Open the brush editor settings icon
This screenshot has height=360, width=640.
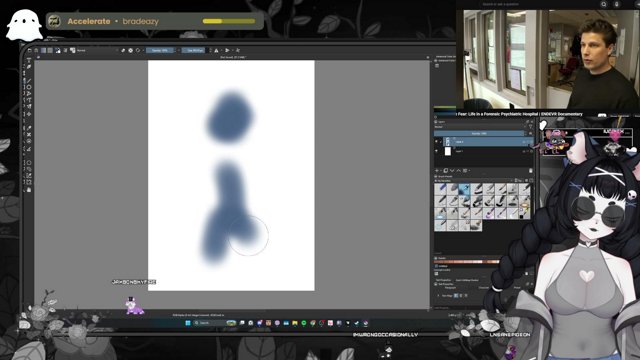pos(65,50)
